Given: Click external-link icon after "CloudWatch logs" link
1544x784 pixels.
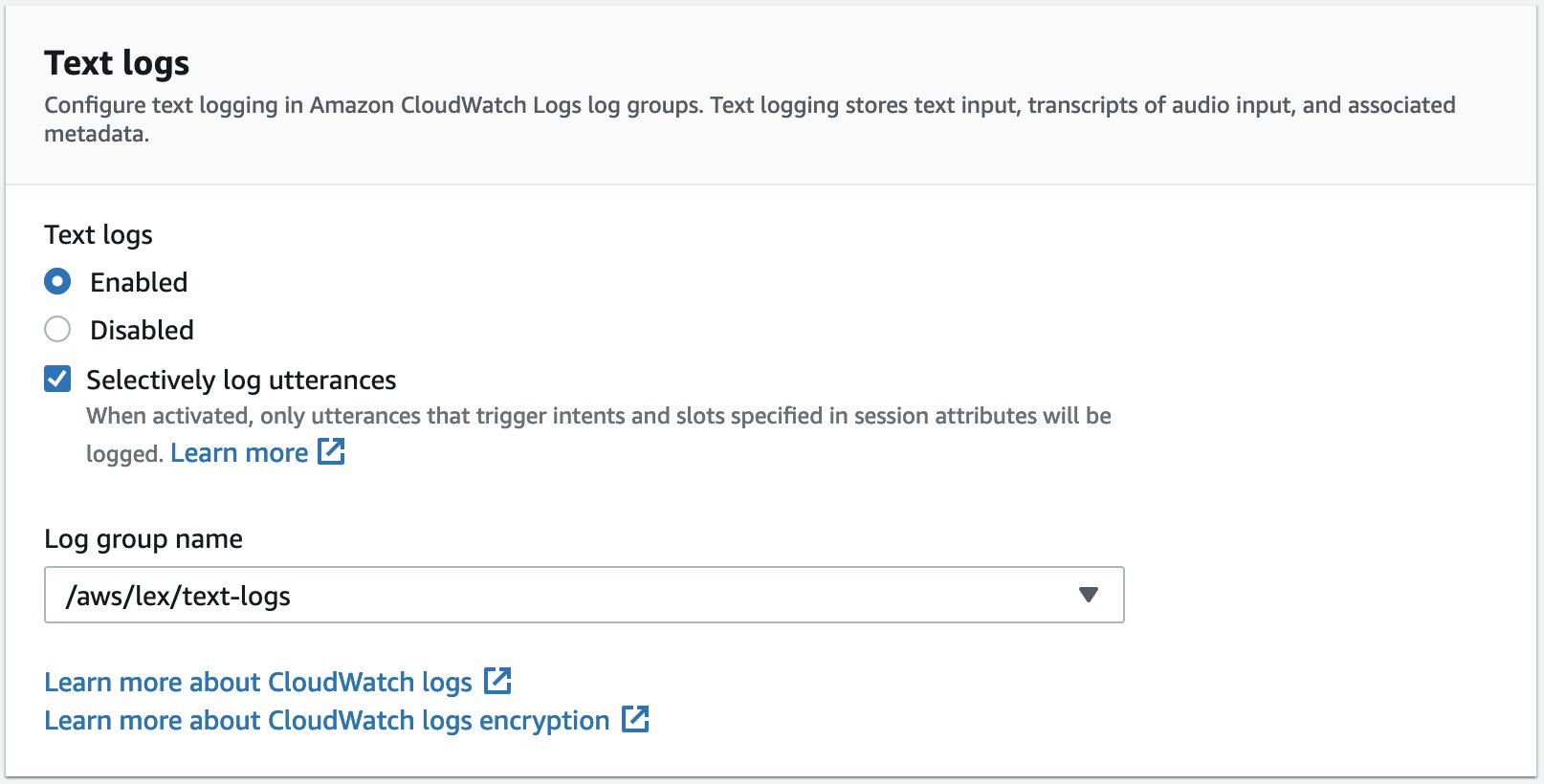Looking at the screenshot, I should tap(497, 681).
